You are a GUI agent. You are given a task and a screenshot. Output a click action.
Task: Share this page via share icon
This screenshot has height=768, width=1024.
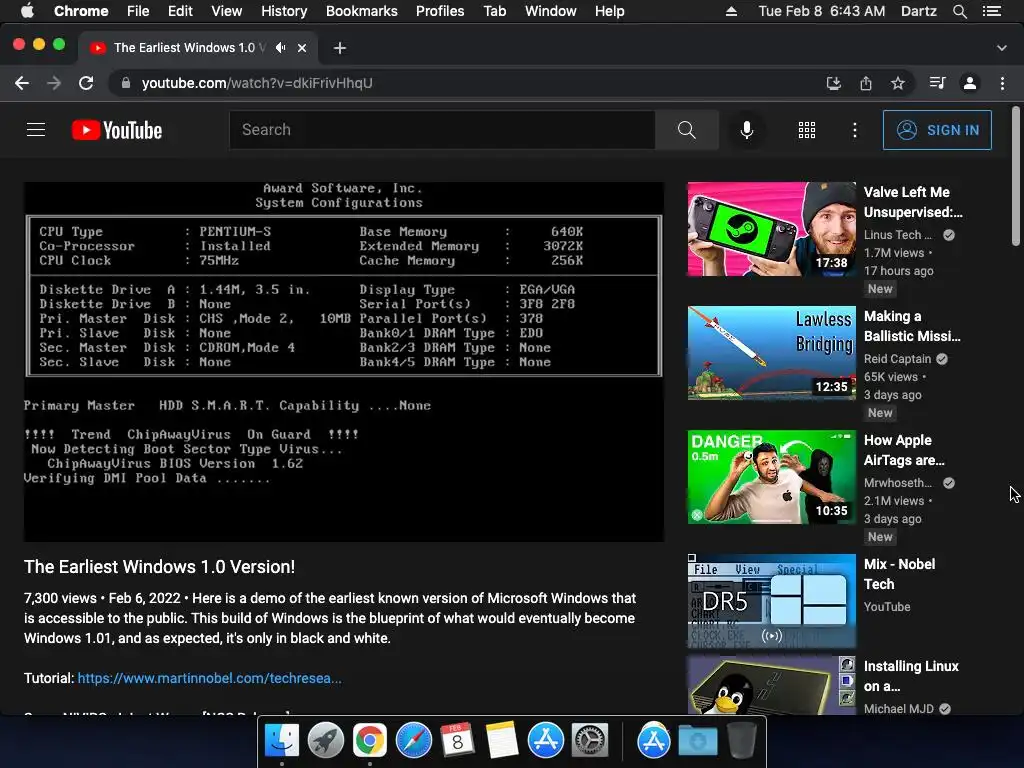pyautogui.click(x=866, y=83)
